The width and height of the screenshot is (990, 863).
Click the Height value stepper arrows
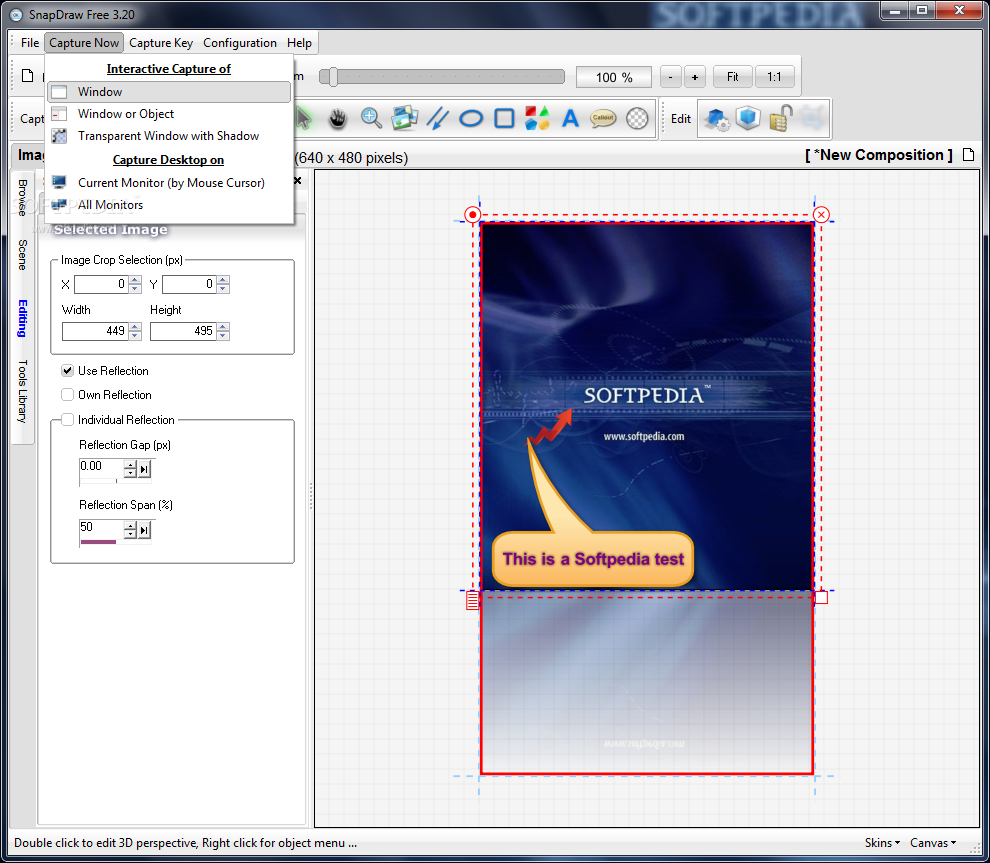click(x=223, y=331)
